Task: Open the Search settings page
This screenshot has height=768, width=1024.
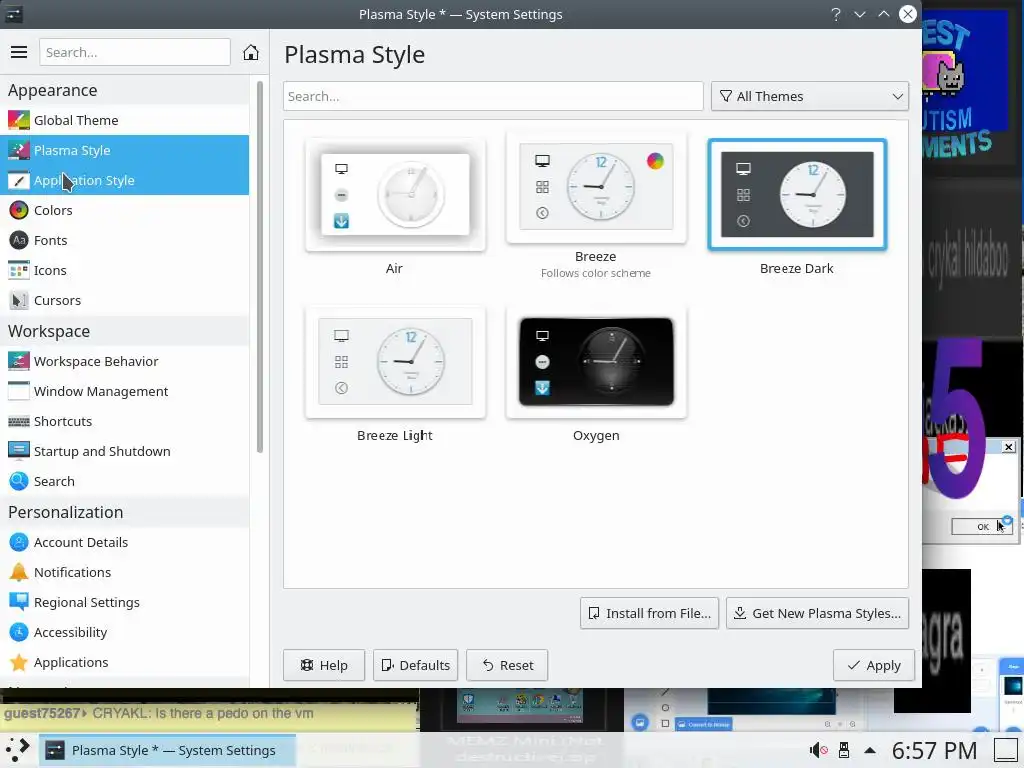Action: coord(124,481)
